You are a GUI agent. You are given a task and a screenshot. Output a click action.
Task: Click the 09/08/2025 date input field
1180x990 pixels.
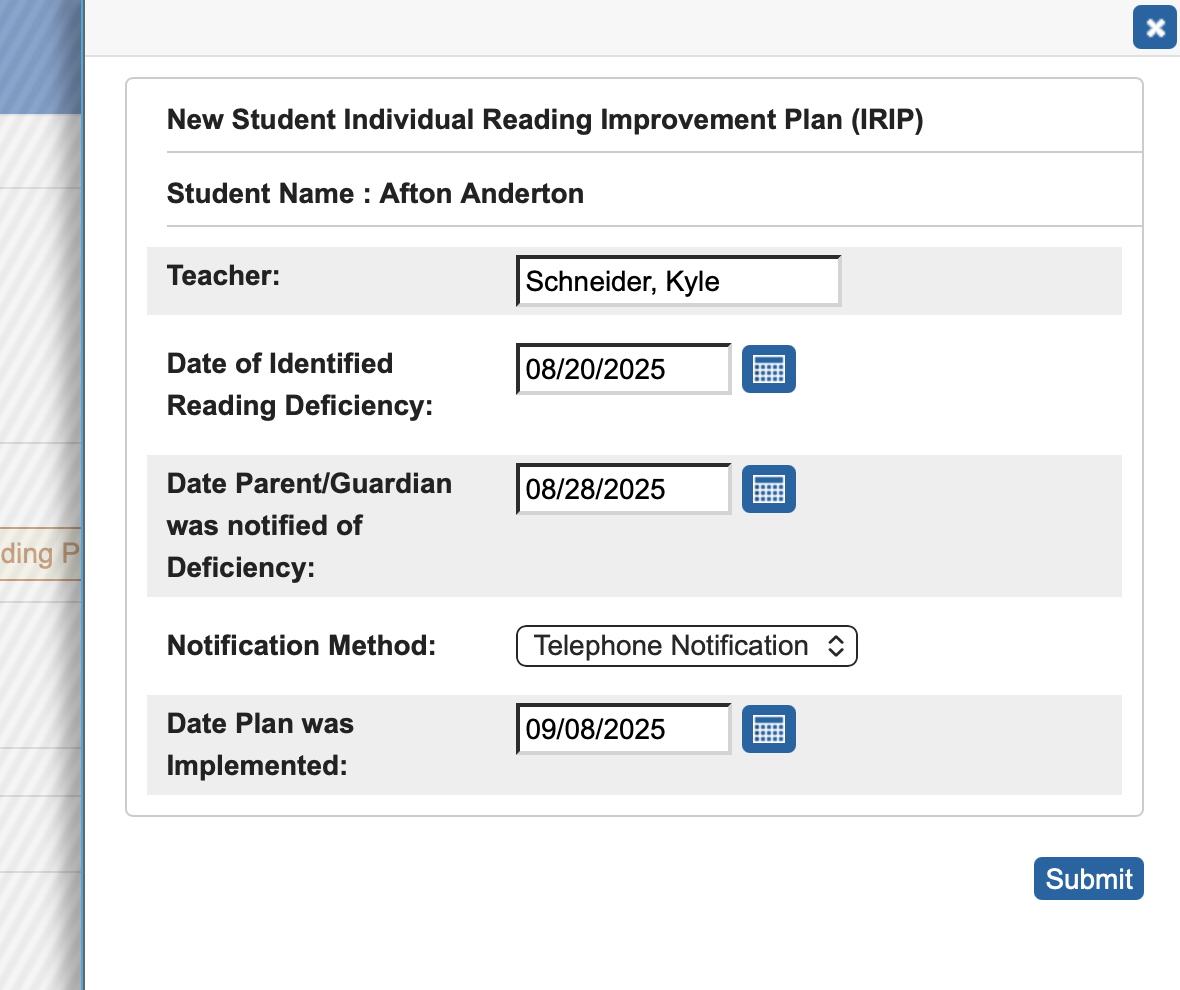622,729
